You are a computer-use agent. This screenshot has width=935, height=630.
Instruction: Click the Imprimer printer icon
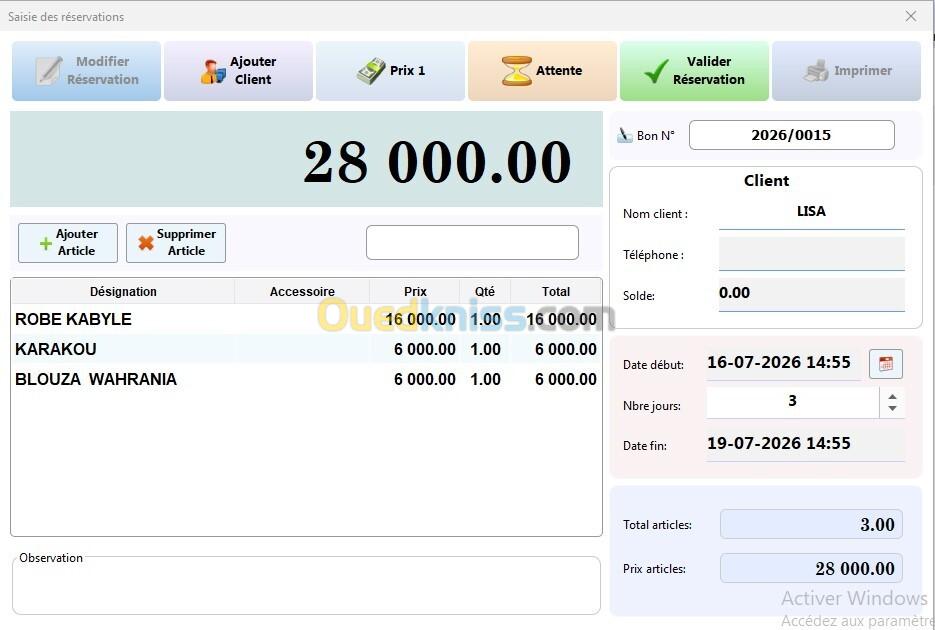[816, 71]
